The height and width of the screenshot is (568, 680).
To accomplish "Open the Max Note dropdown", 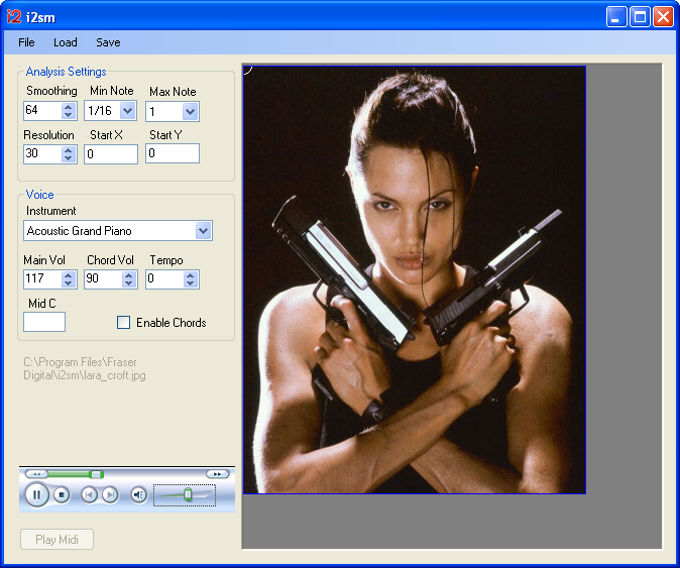I will pos(190,112).
